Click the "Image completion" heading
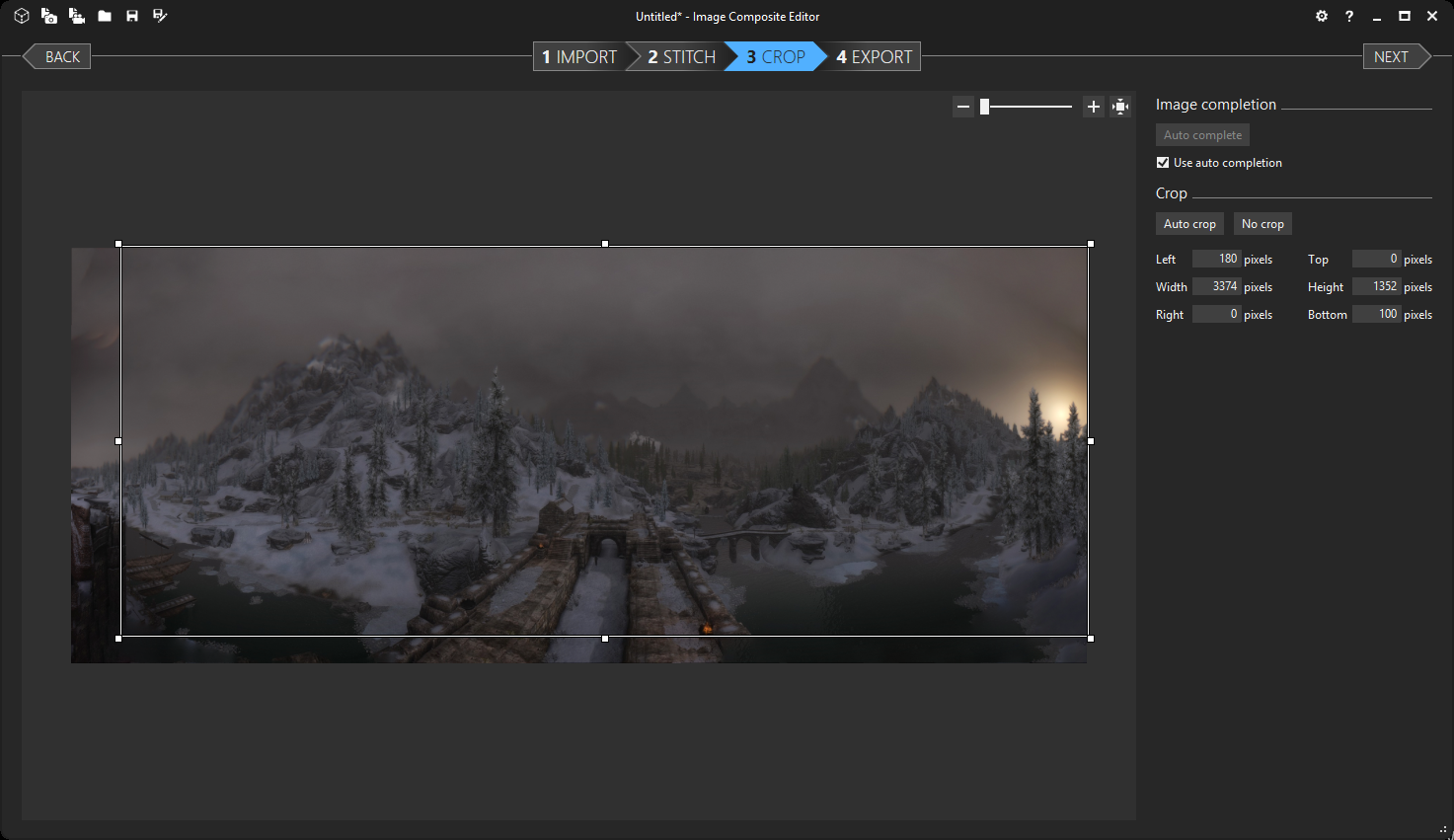Viewport: 1454px width, 840px height. pyautogui.click(x=1216, y=105)
